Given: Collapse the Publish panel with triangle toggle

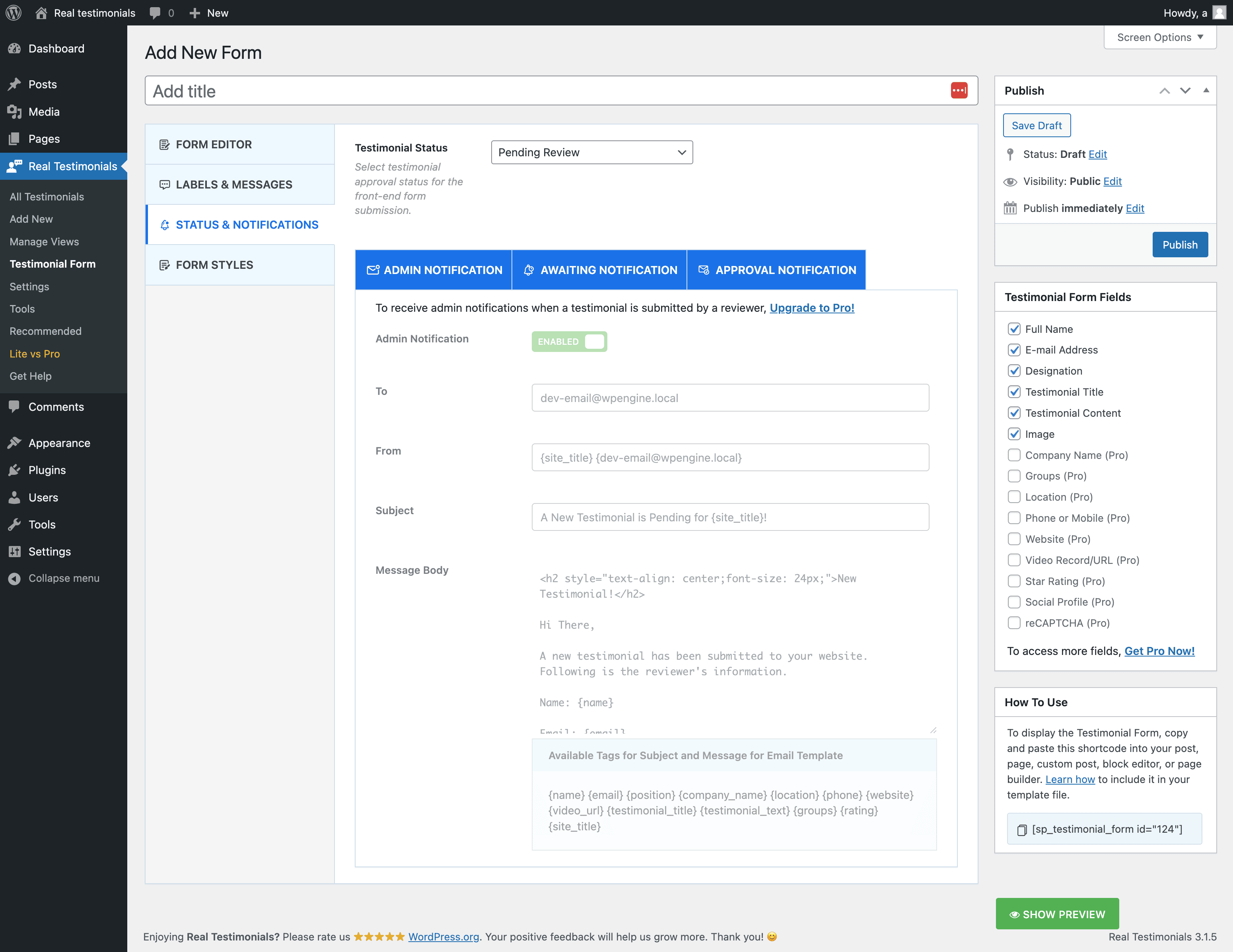Looking at the screenshot, I should click(1206, 90).
